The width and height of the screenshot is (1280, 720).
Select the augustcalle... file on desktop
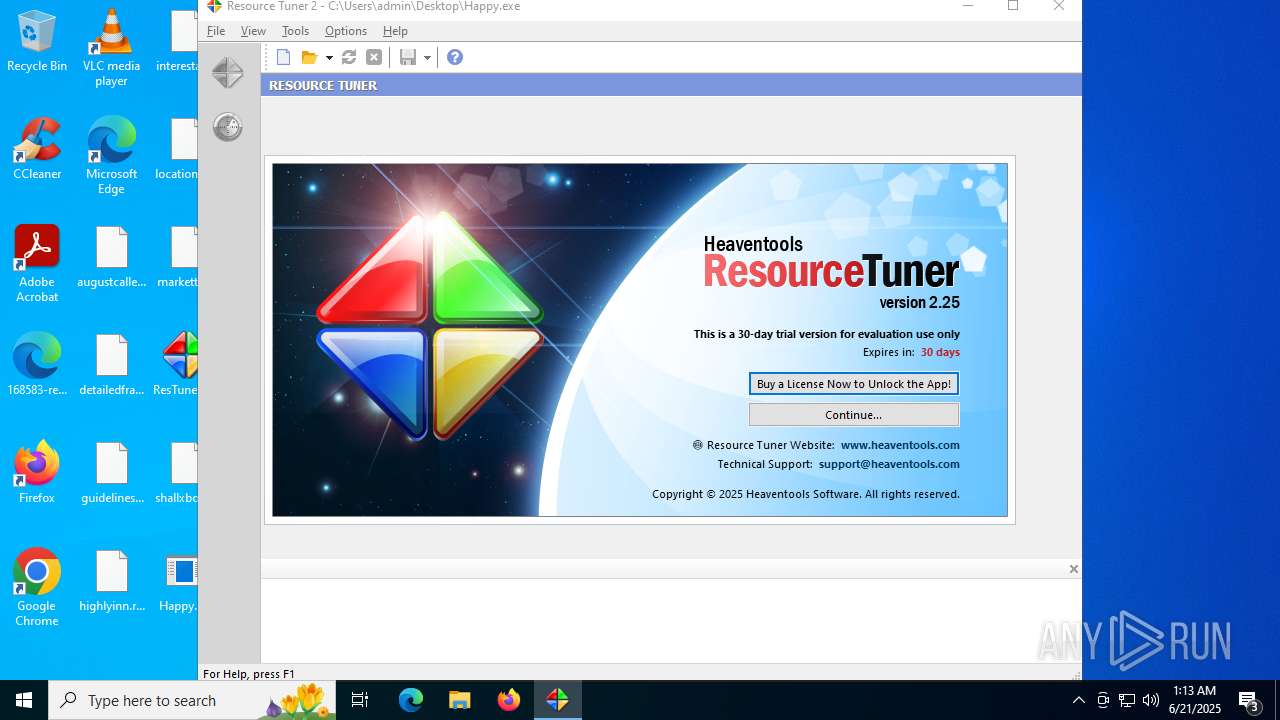[111, 257]
